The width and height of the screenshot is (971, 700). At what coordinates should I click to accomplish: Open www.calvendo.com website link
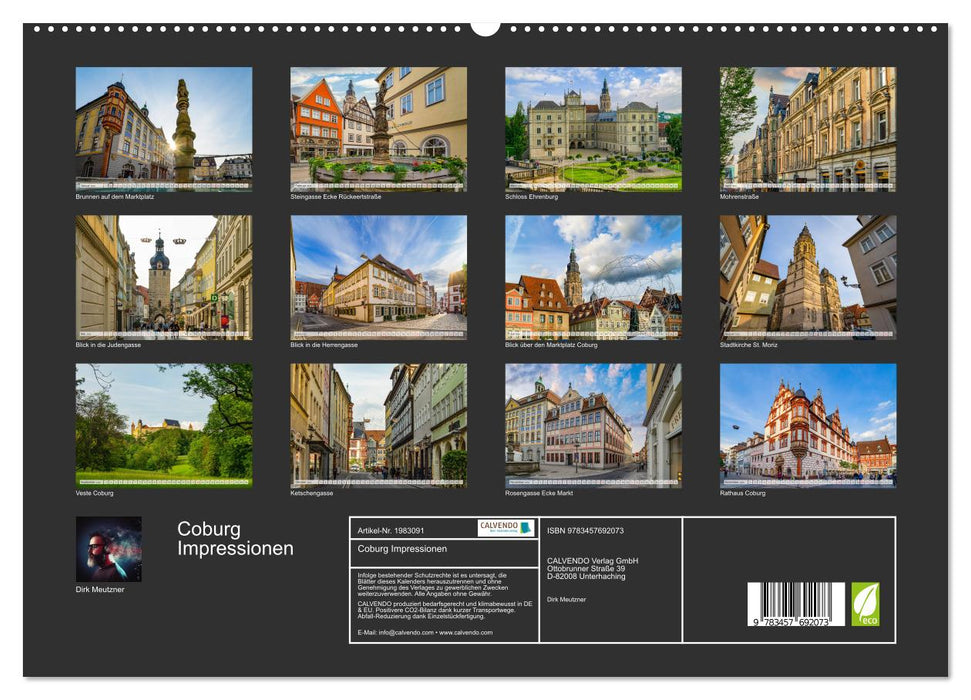coord(466,633)
